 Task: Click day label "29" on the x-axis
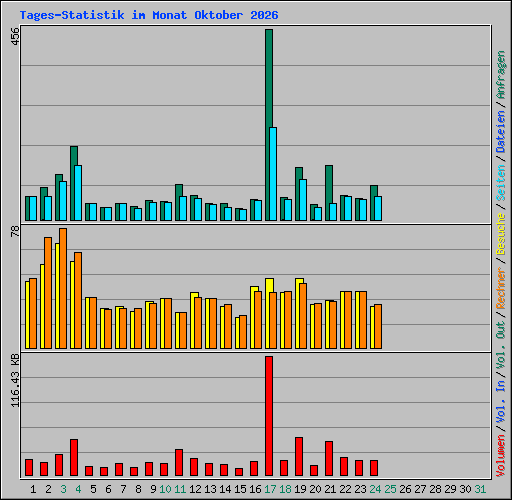450,489
